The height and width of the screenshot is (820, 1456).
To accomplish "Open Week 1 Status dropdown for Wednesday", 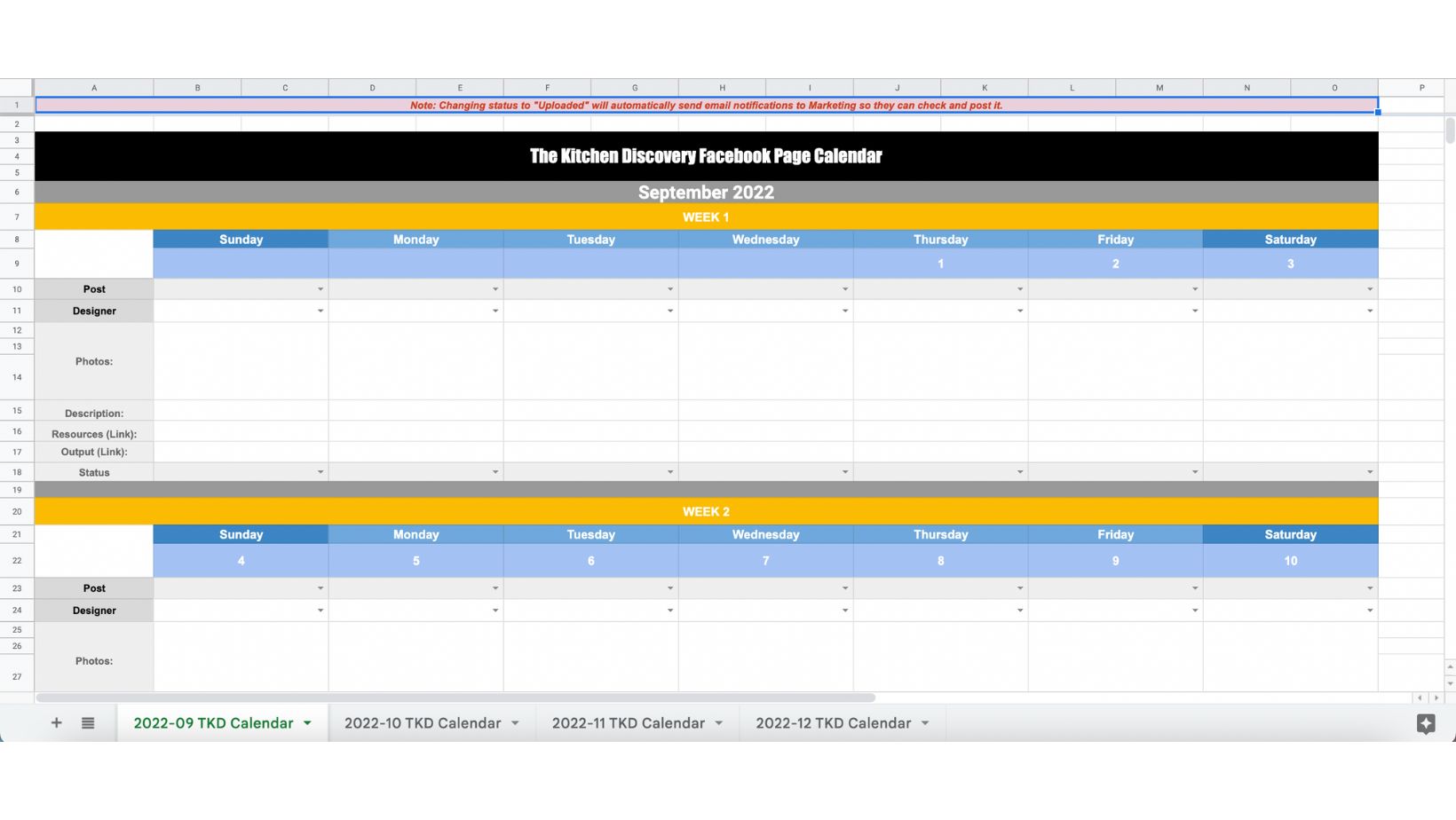I will 845,472.
